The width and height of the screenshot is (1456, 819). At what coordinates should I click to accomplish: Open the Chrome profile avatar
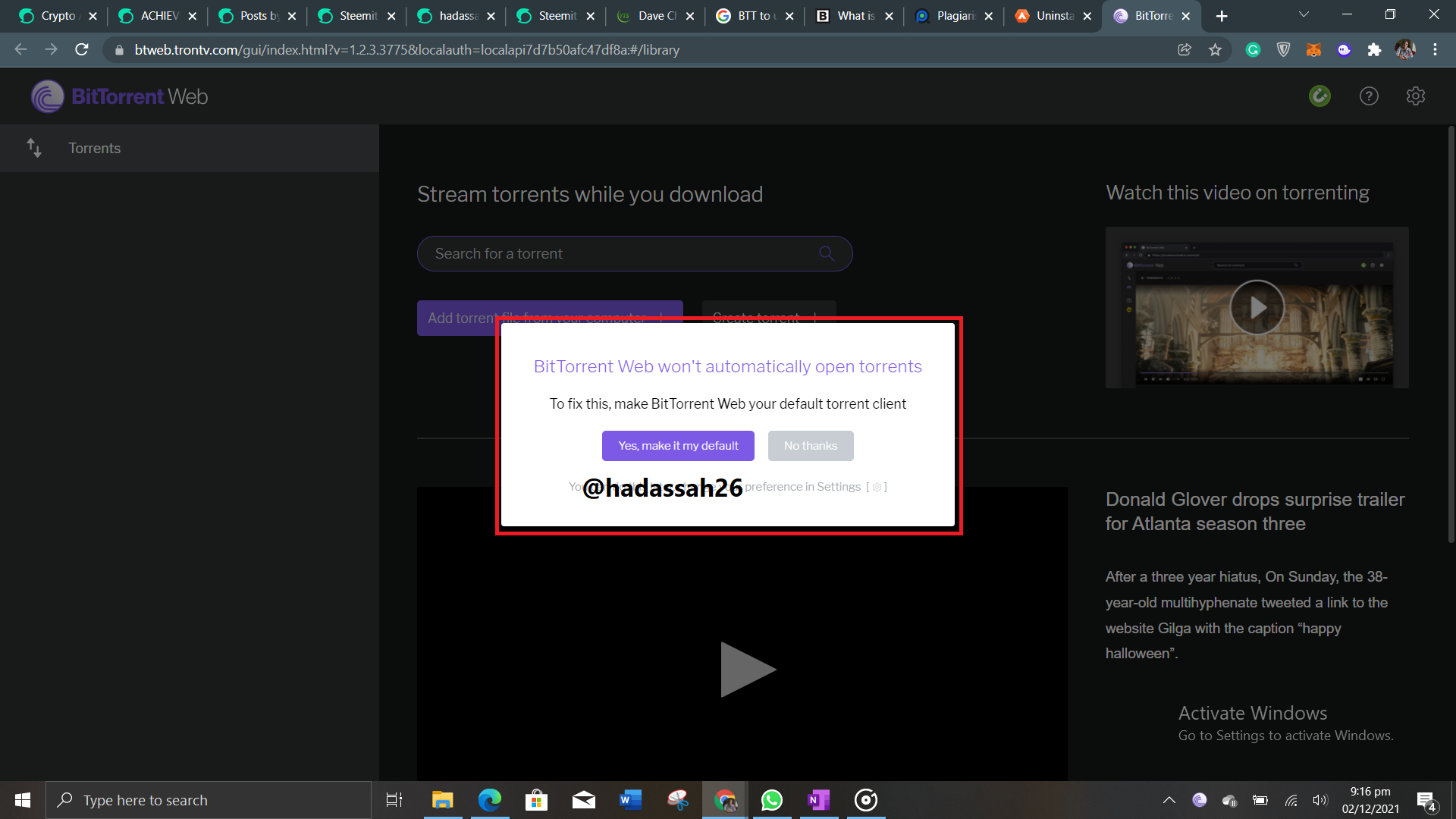point(1405,50)
